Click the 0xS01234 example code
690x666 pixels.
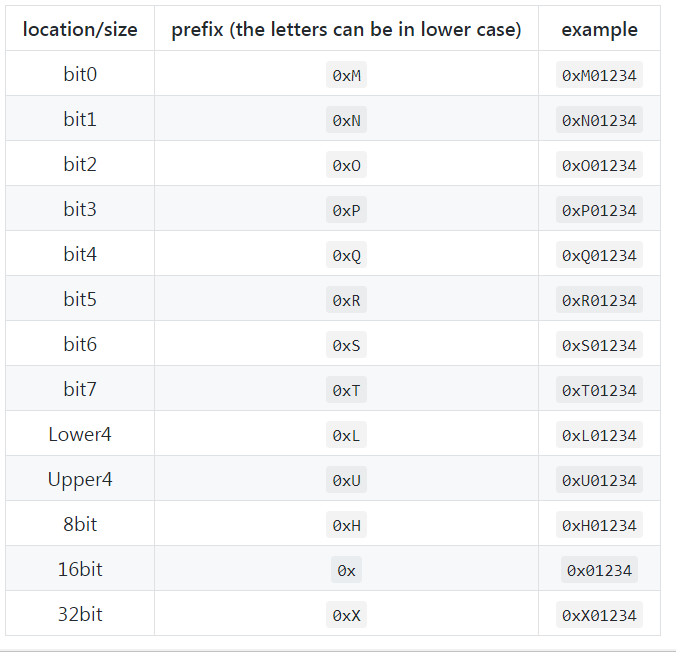599,345
